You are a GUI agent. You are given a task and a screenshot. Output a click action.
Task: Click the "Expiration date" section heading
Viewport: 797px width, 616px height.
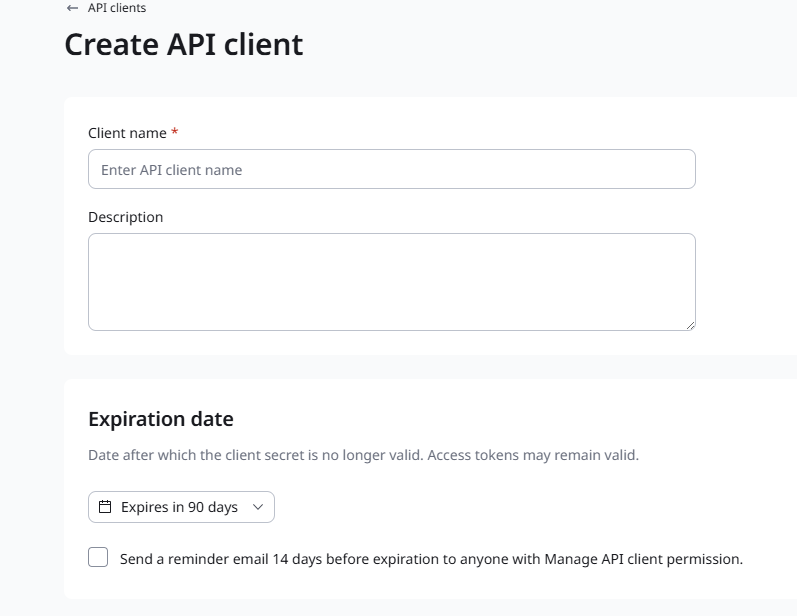[160, 418]
